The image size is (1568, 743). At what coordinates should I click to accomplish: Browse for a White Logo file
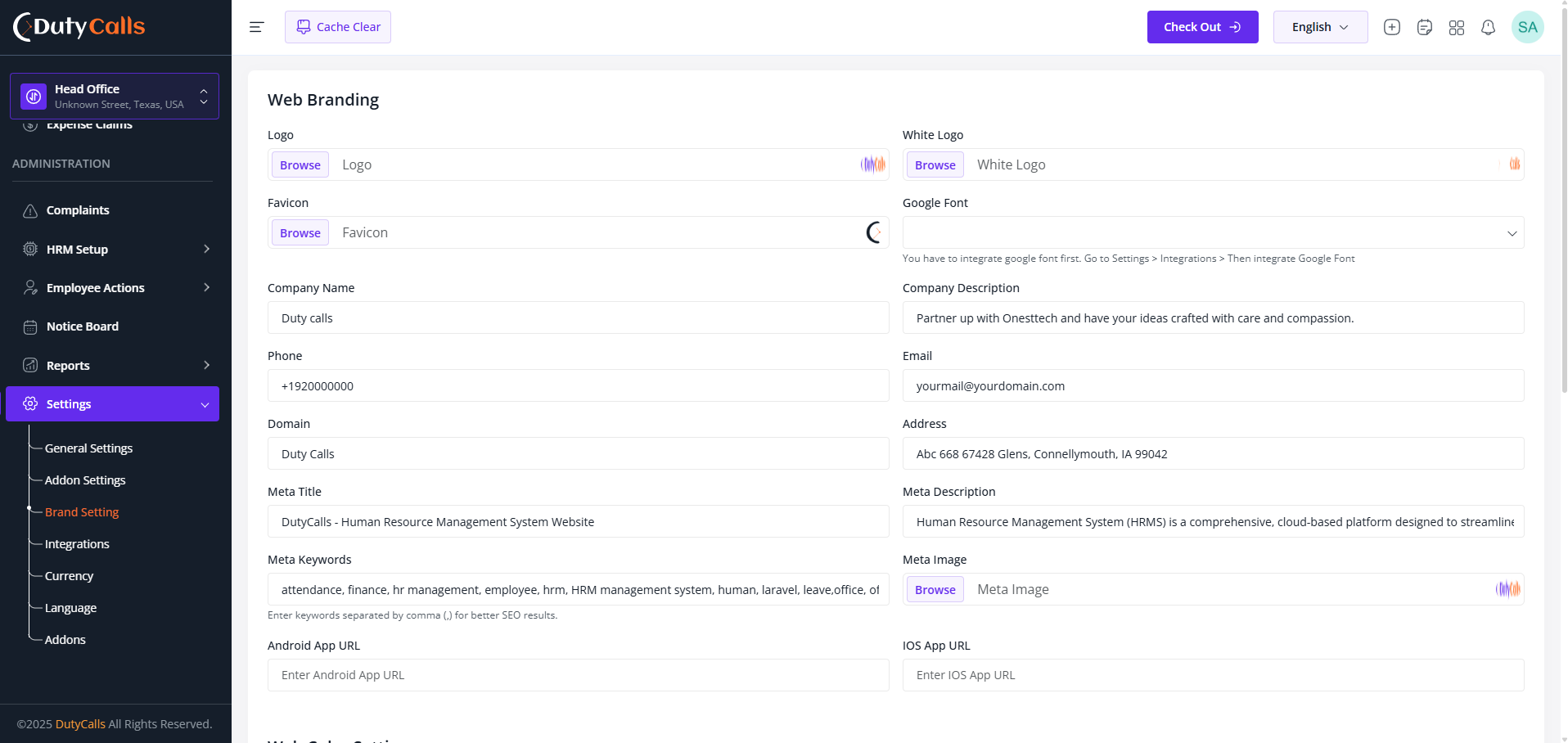pyautogui.click(x=935, y=164)
